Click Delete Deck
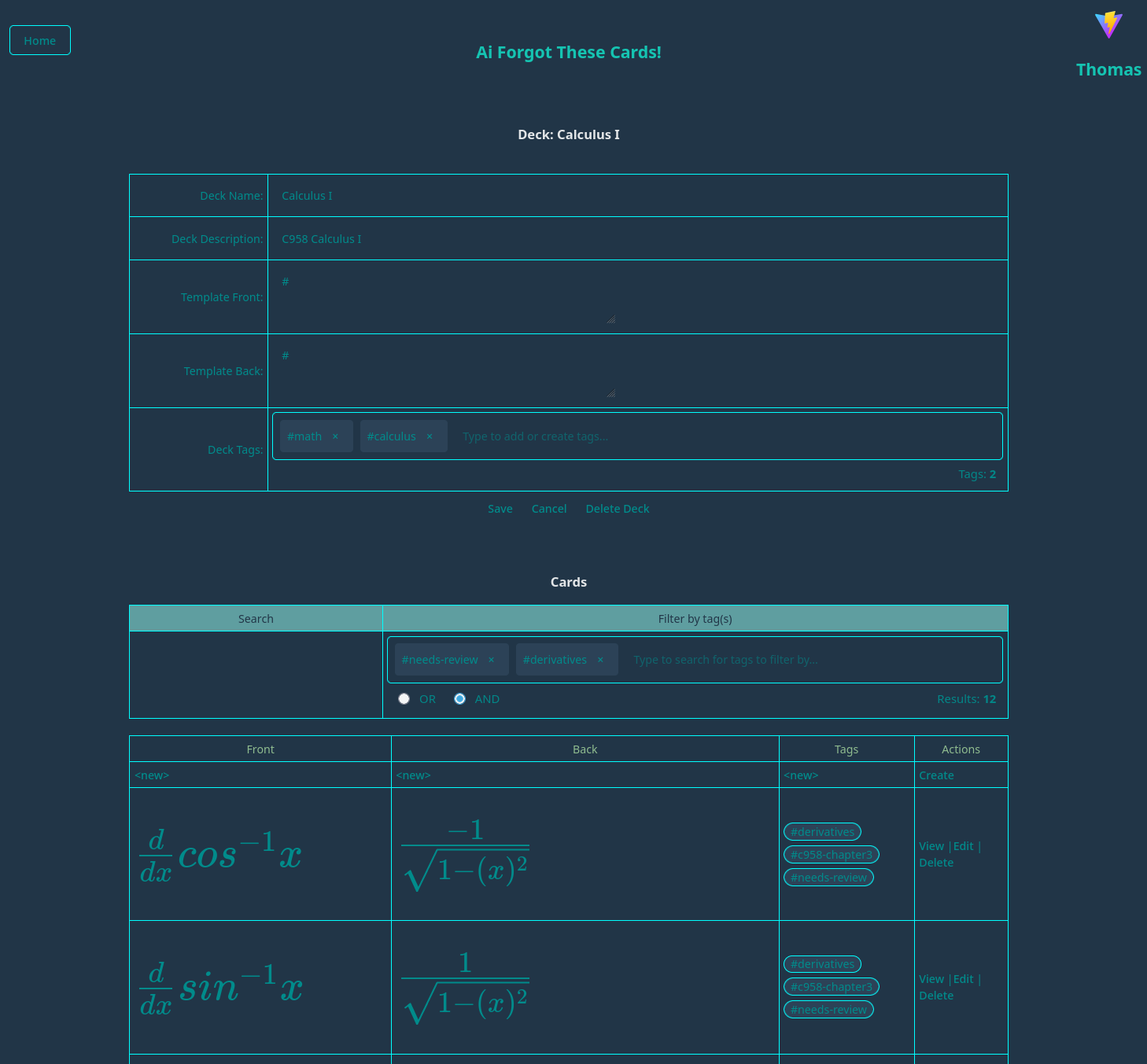This screenshot has width=1147, height=1064. (617, 509)
